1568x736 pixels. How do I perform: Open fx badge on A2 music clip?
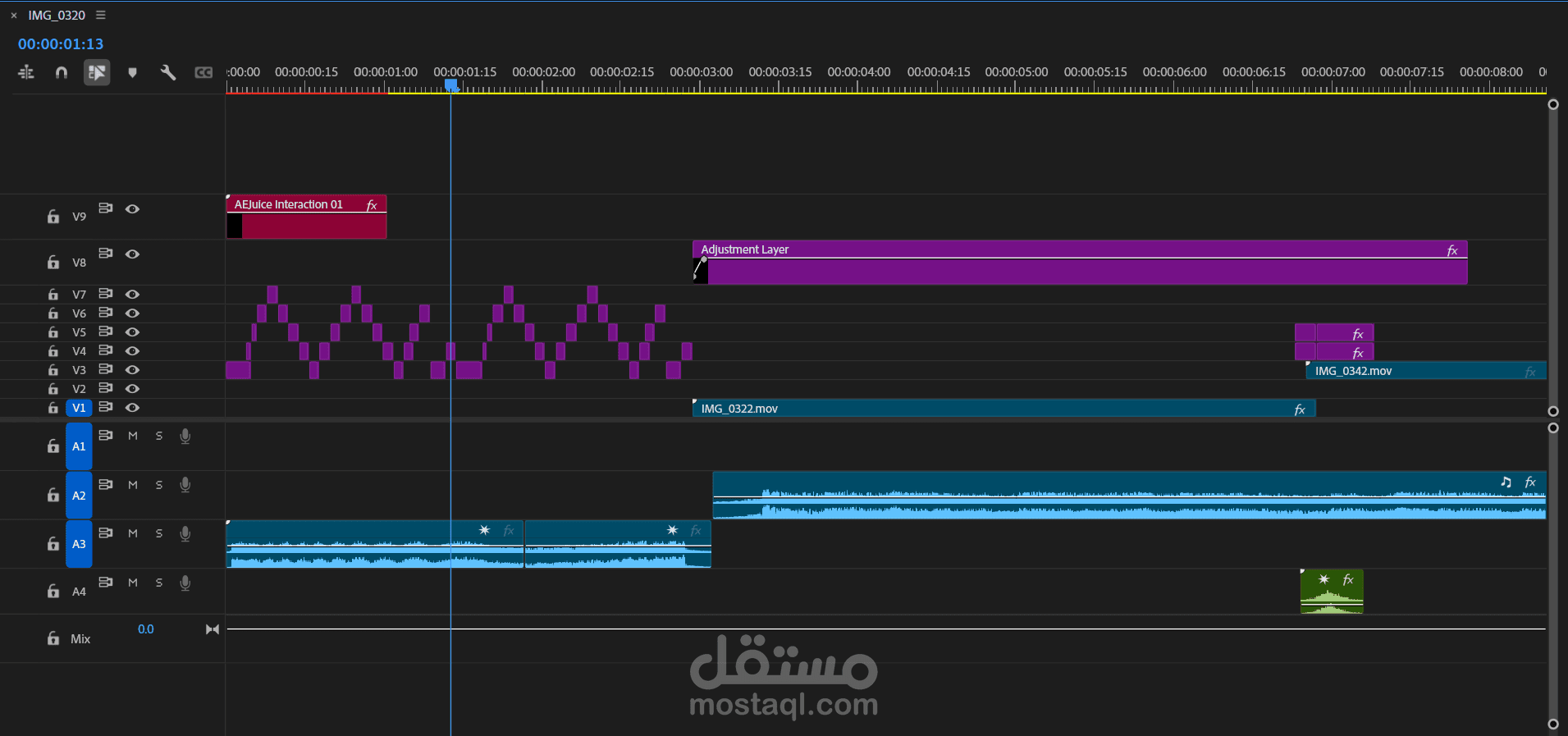(1530, 482)
